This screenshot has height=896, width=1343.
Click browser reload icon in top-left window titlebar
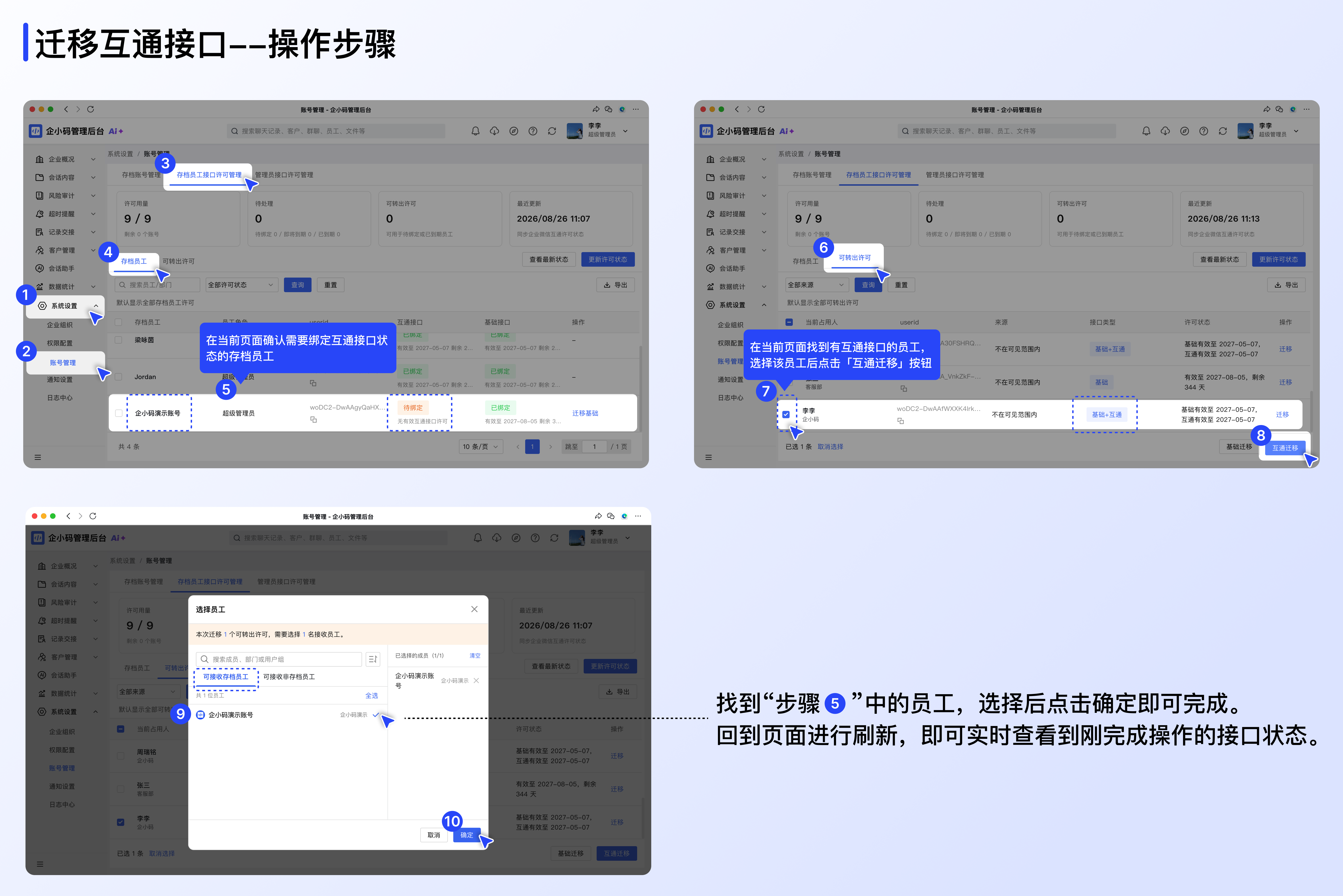(90, 109)
